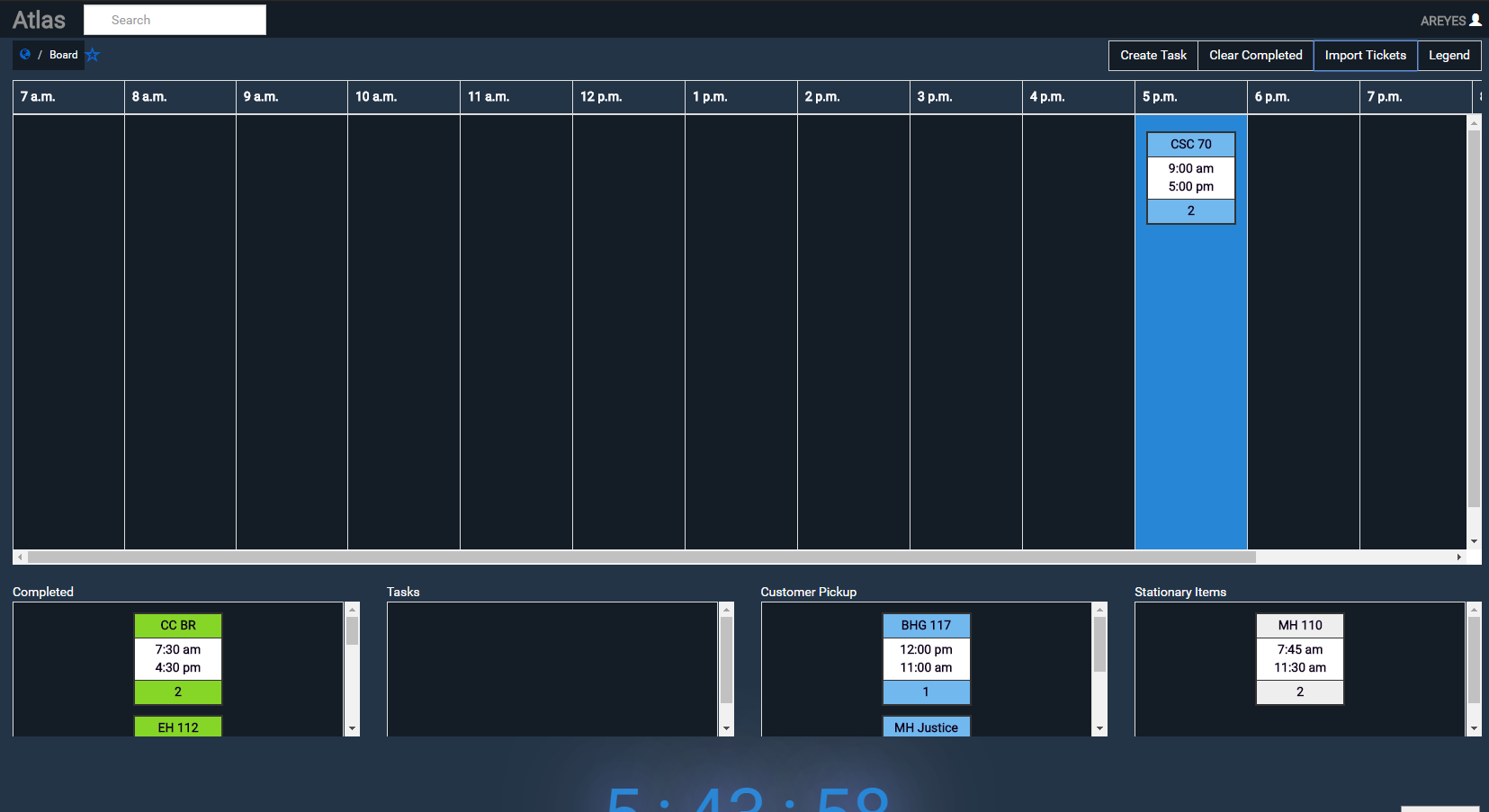The image size is (1489, 812).
Task: Click the 5 p.m. column header
Action: coord(1191,97)
